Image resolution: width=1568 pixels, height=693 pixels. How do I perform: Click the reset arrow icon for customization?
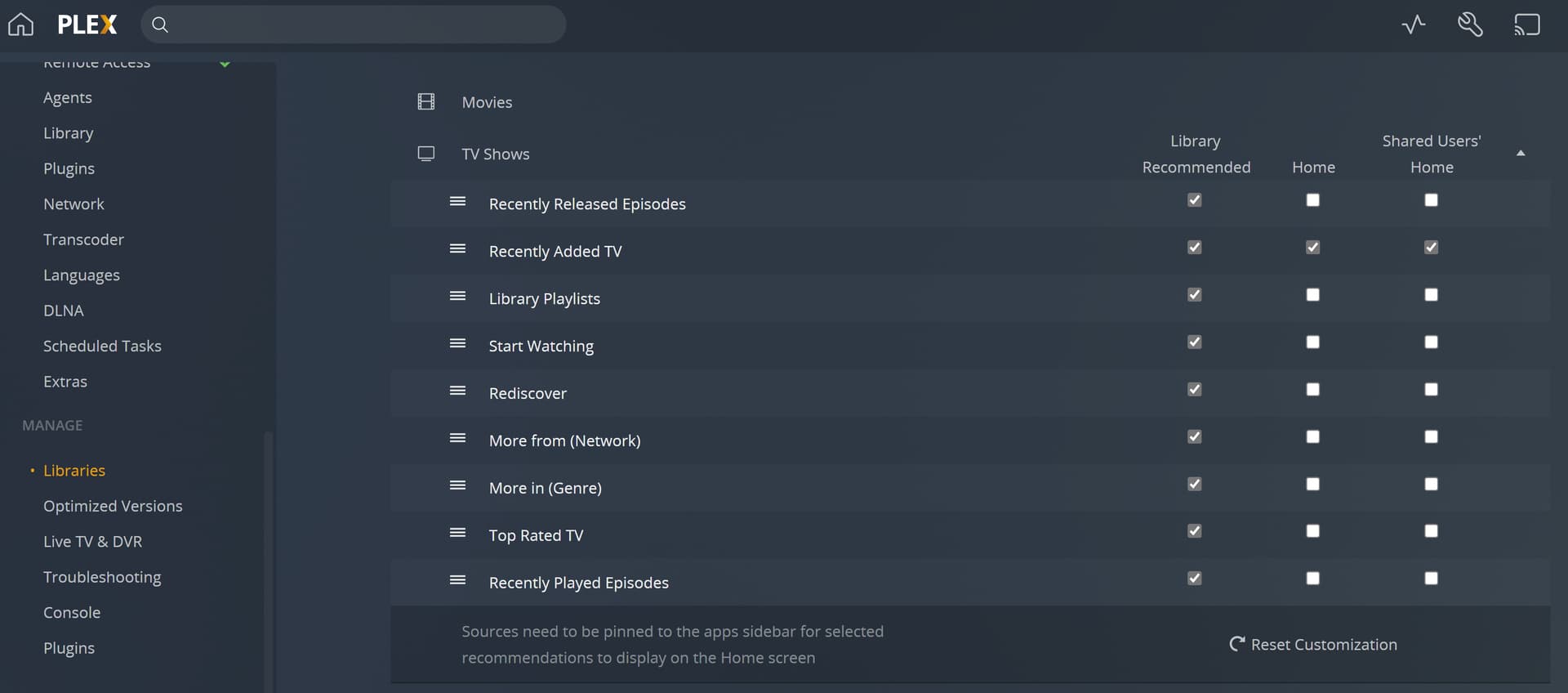click(1237, 644)
